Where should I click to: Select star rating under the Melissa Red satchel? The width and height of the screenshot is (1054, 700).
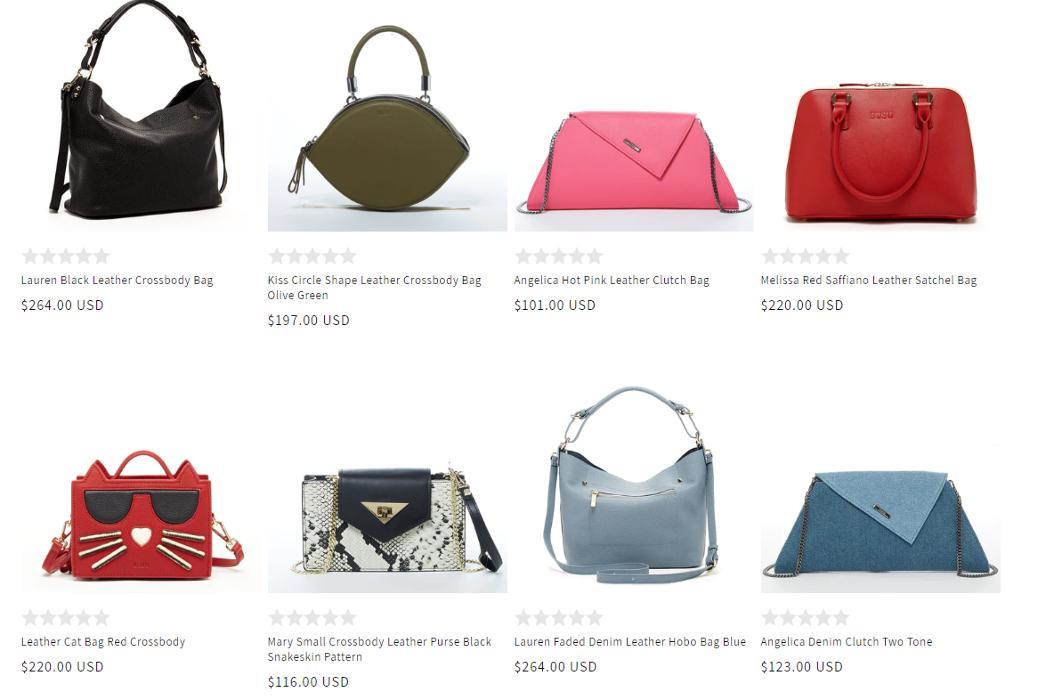805,256
